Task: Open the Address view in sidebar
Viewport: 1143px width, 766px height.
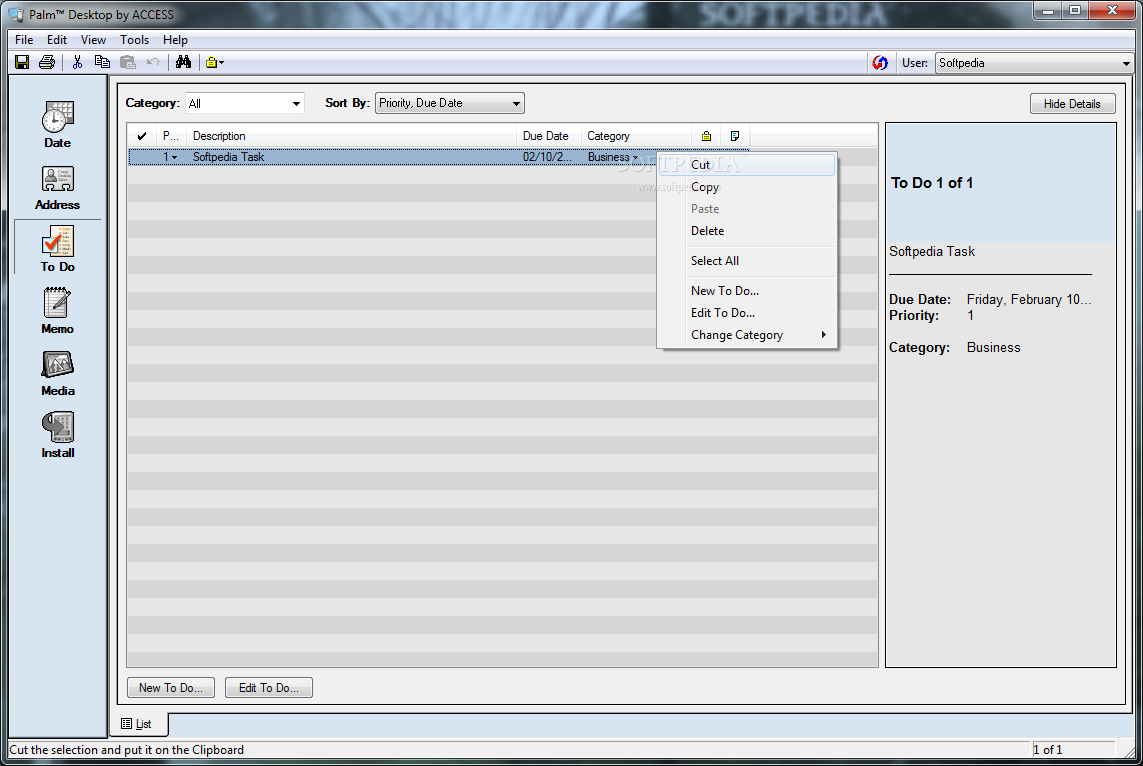Action: (x=58, y=188)
